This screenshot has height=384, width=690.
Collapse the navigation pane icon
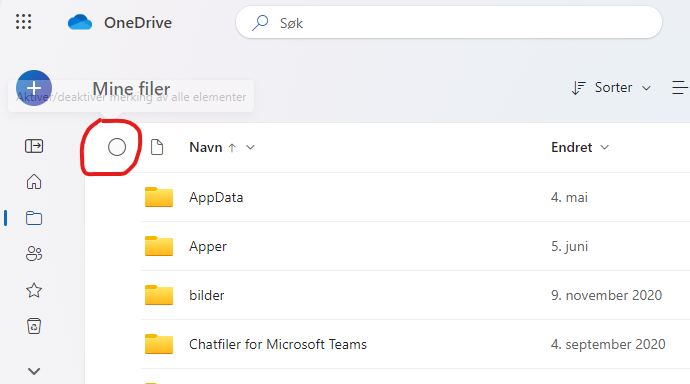(x=34, y=146)
